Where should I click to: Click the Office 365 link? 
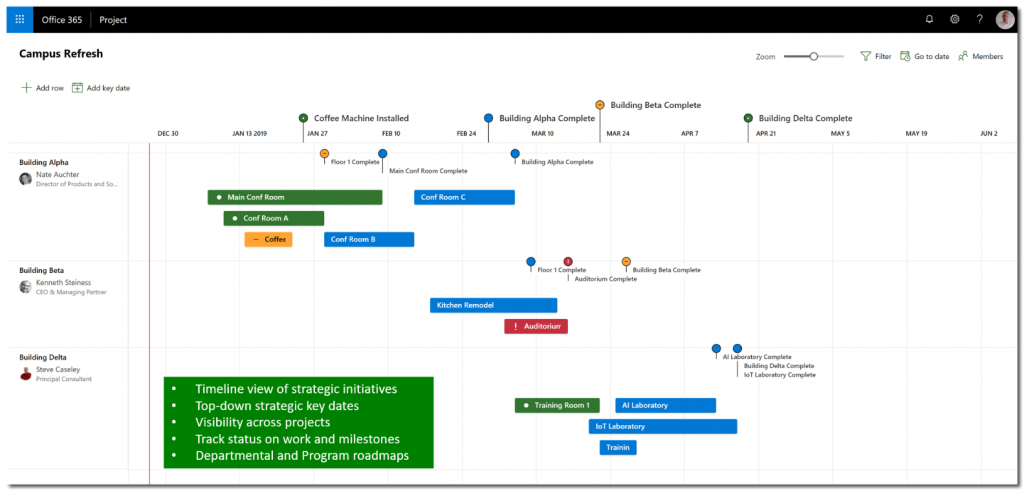tap(62, 20)
